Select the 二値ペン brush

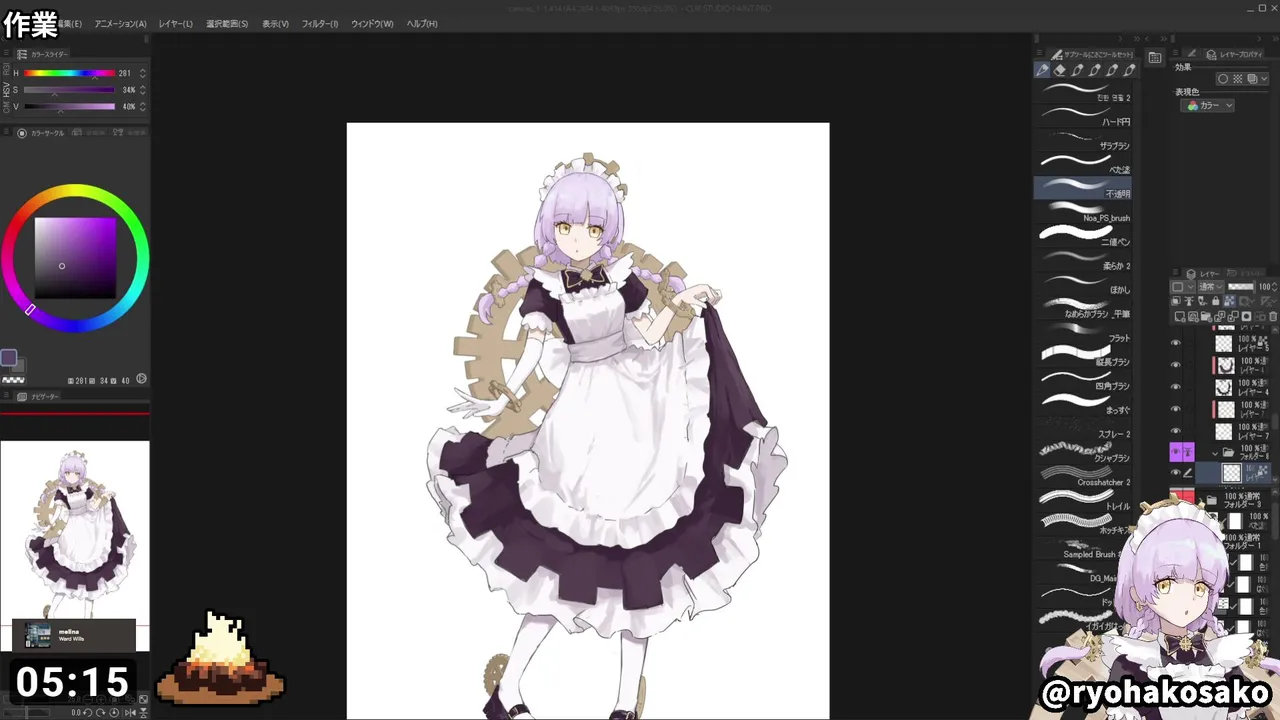1083,237
